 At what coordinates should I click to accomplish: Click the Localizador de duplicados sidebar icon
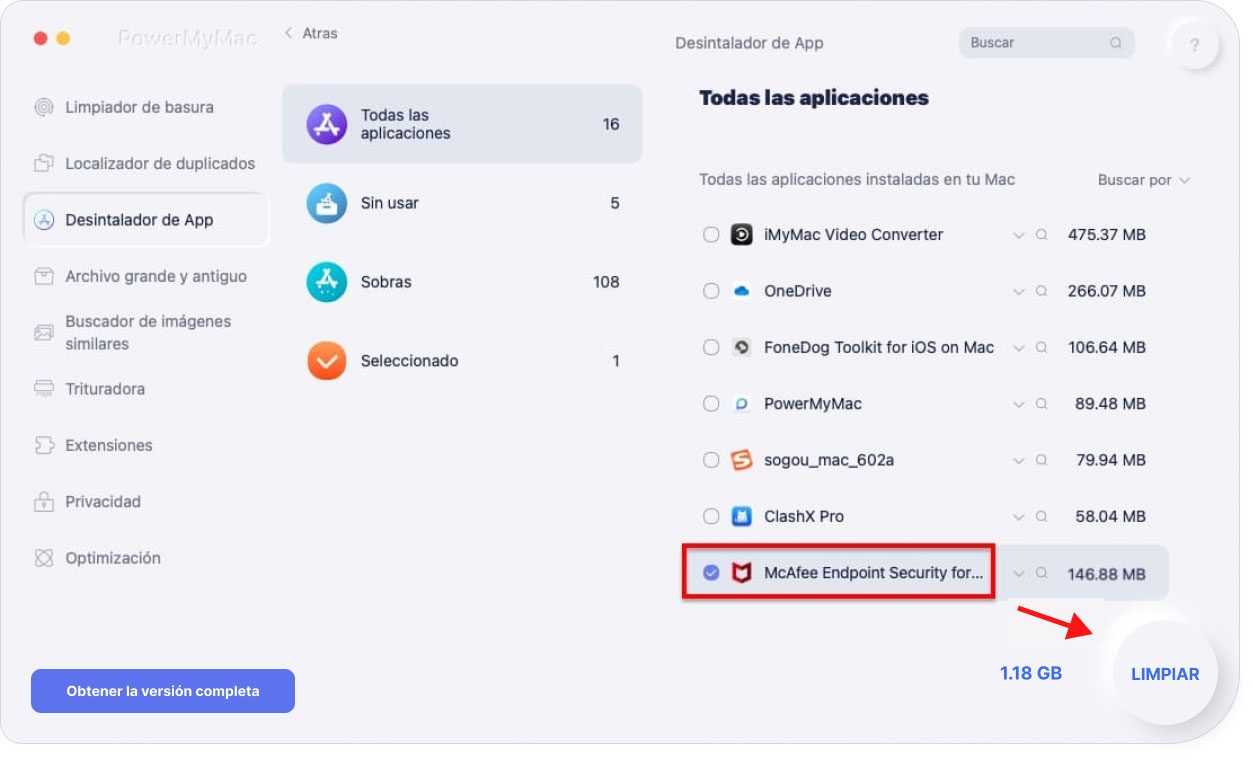click(x=44, y=163)
